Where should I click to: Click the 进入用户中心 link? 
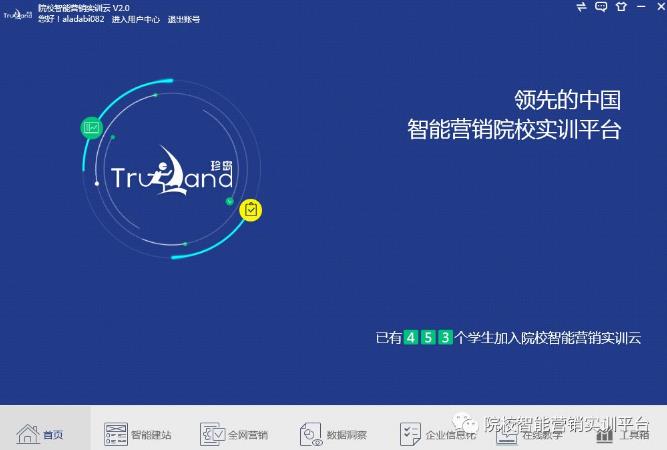[135, 19]
